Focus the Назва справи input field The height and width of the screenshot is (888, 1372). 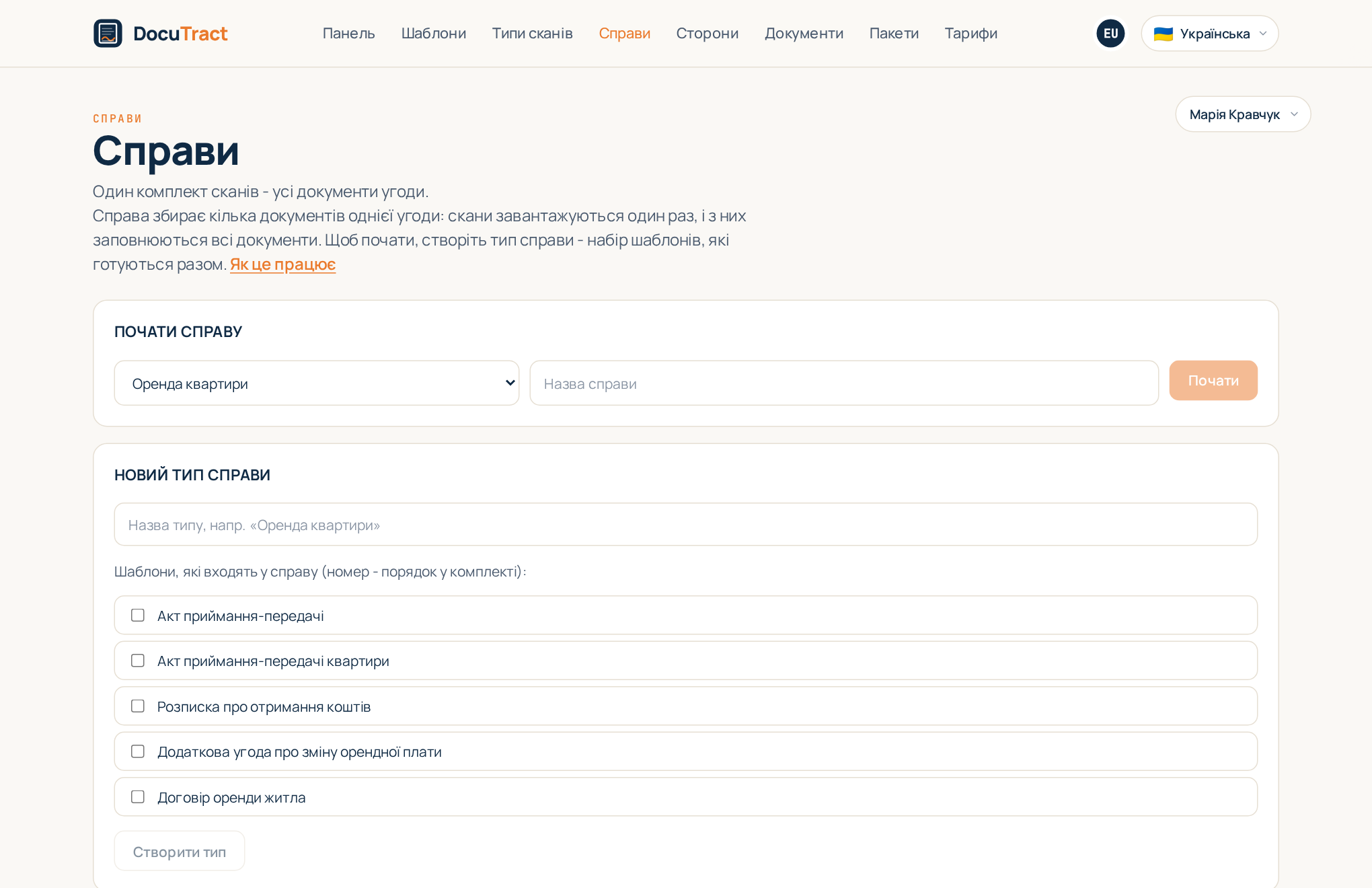click(844, 383)
